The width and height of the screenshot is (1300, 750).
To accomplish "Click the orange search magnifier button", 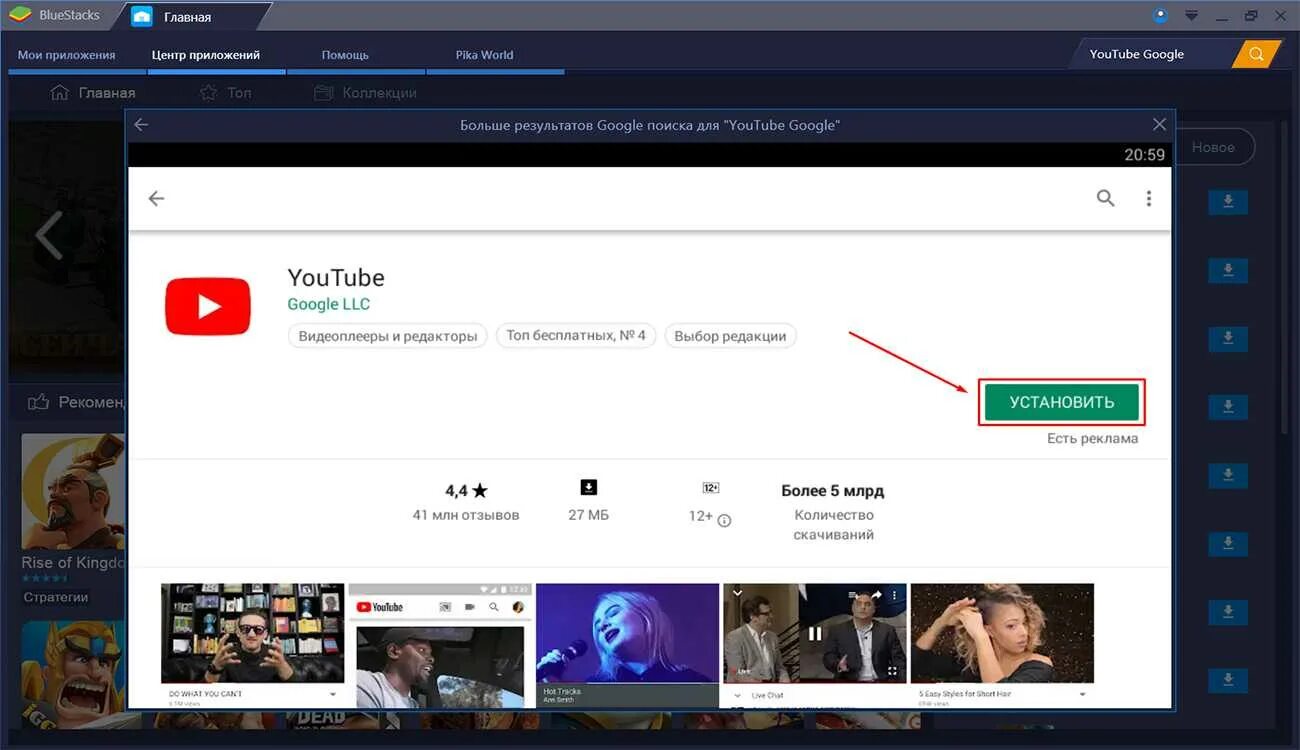I will (x=1256, y=54).
